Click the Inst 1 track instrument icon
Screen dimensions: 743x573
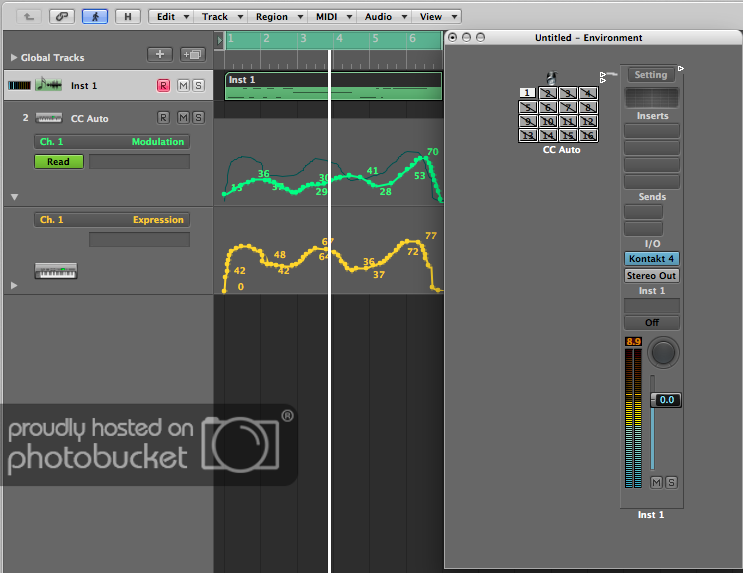point(48,86)
